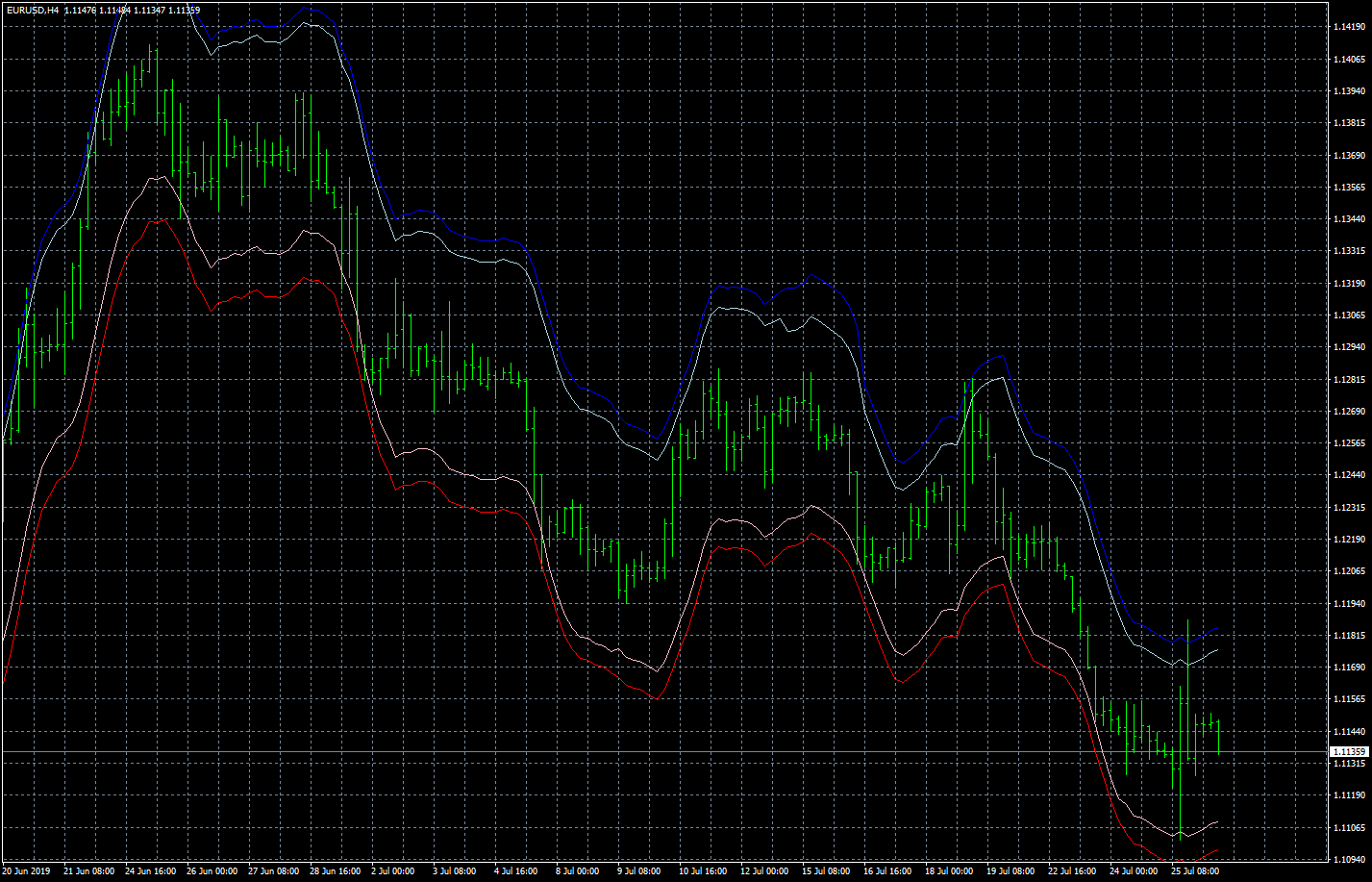1372x882 pixels.
Task: Click the 1.13440 price axis label
Action: coord(1348,219)
